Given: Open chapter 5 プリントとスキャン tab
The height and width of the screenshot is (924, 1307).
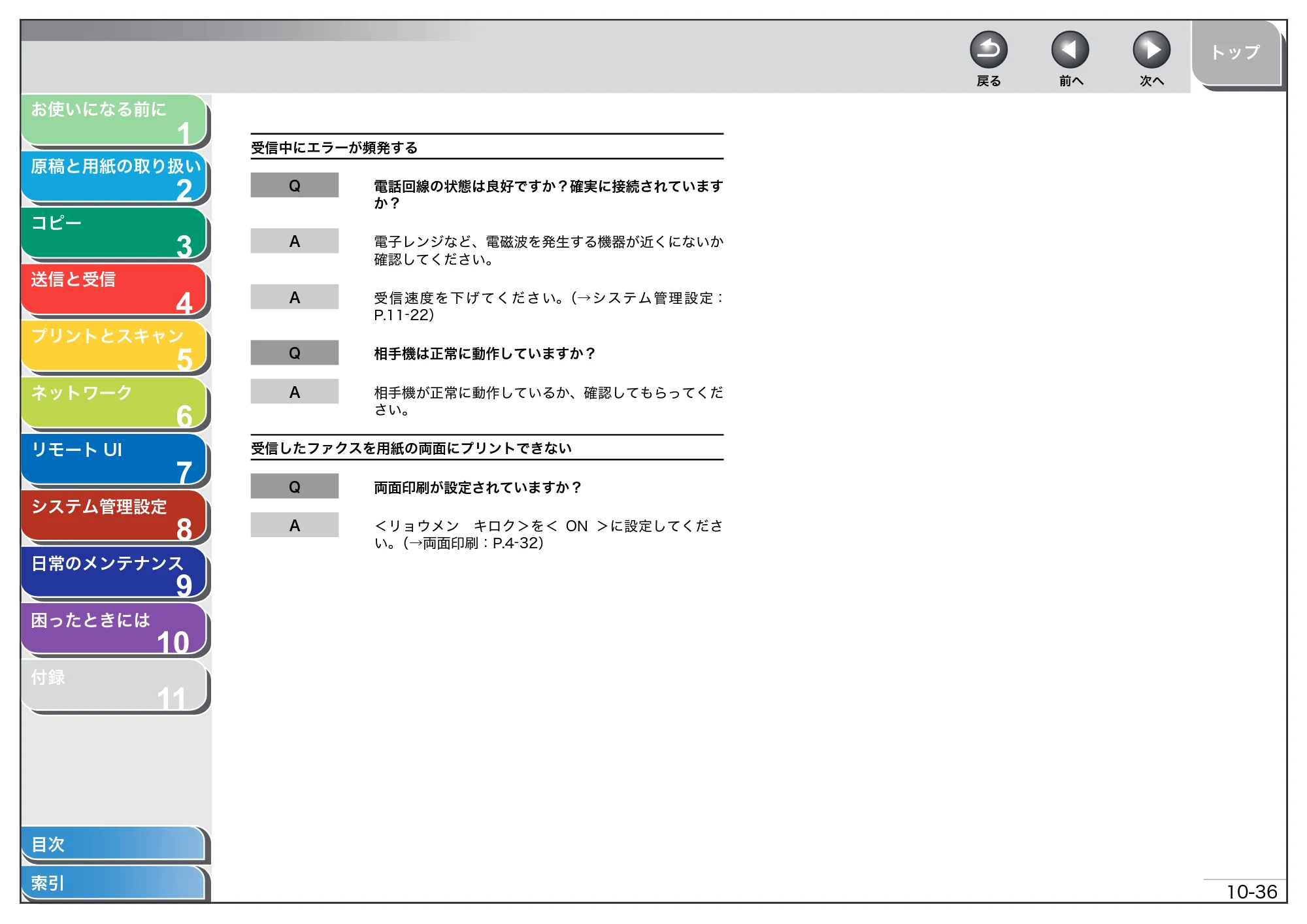Looking at the screenshot, I should [114, 346].
